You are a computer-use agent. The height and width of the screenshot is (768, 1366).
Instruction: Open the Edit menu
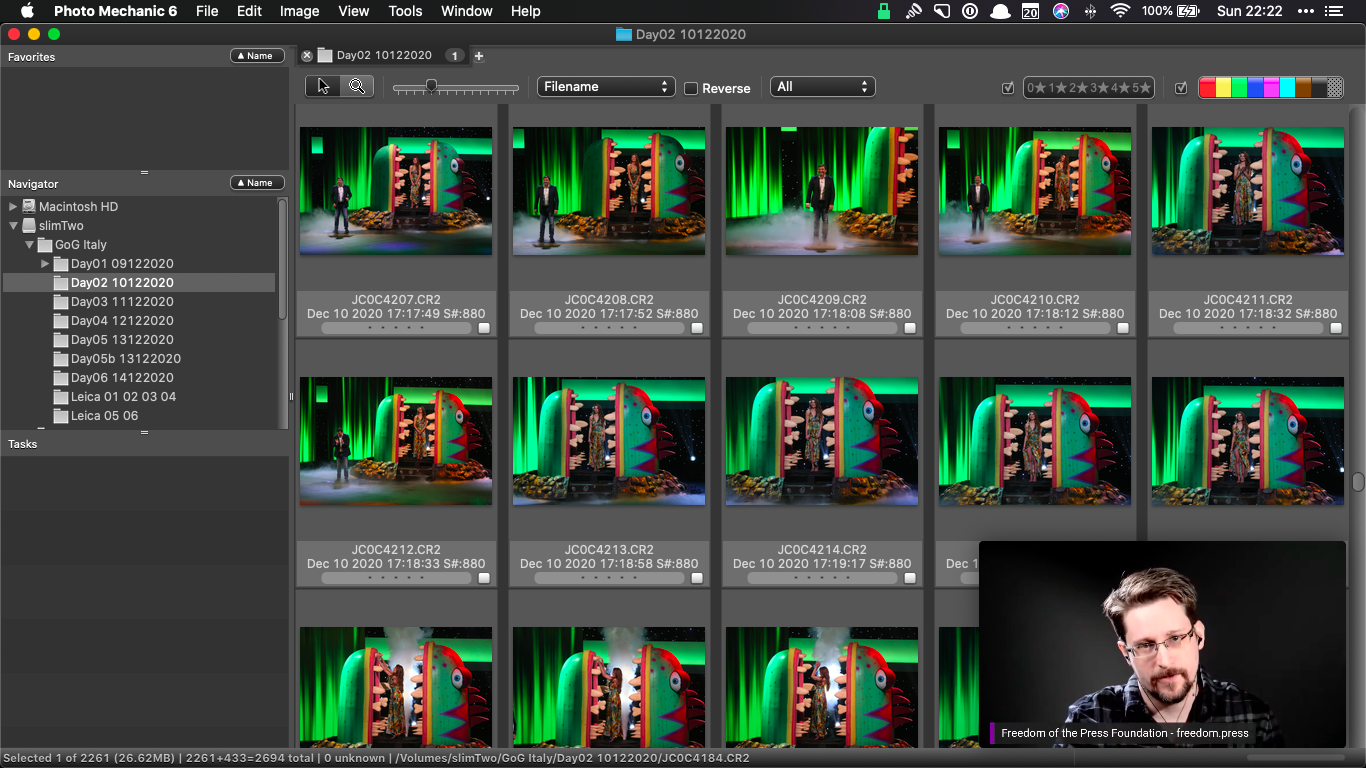point(249,11)
